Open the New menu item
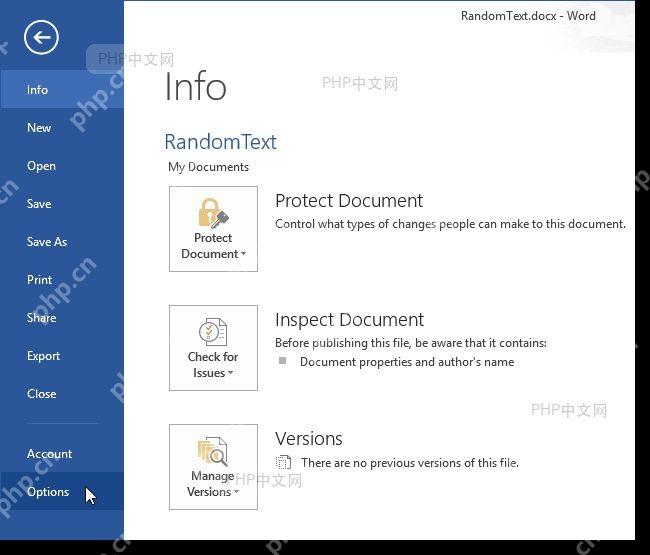The image size is (650, 555). click(62, 128)
